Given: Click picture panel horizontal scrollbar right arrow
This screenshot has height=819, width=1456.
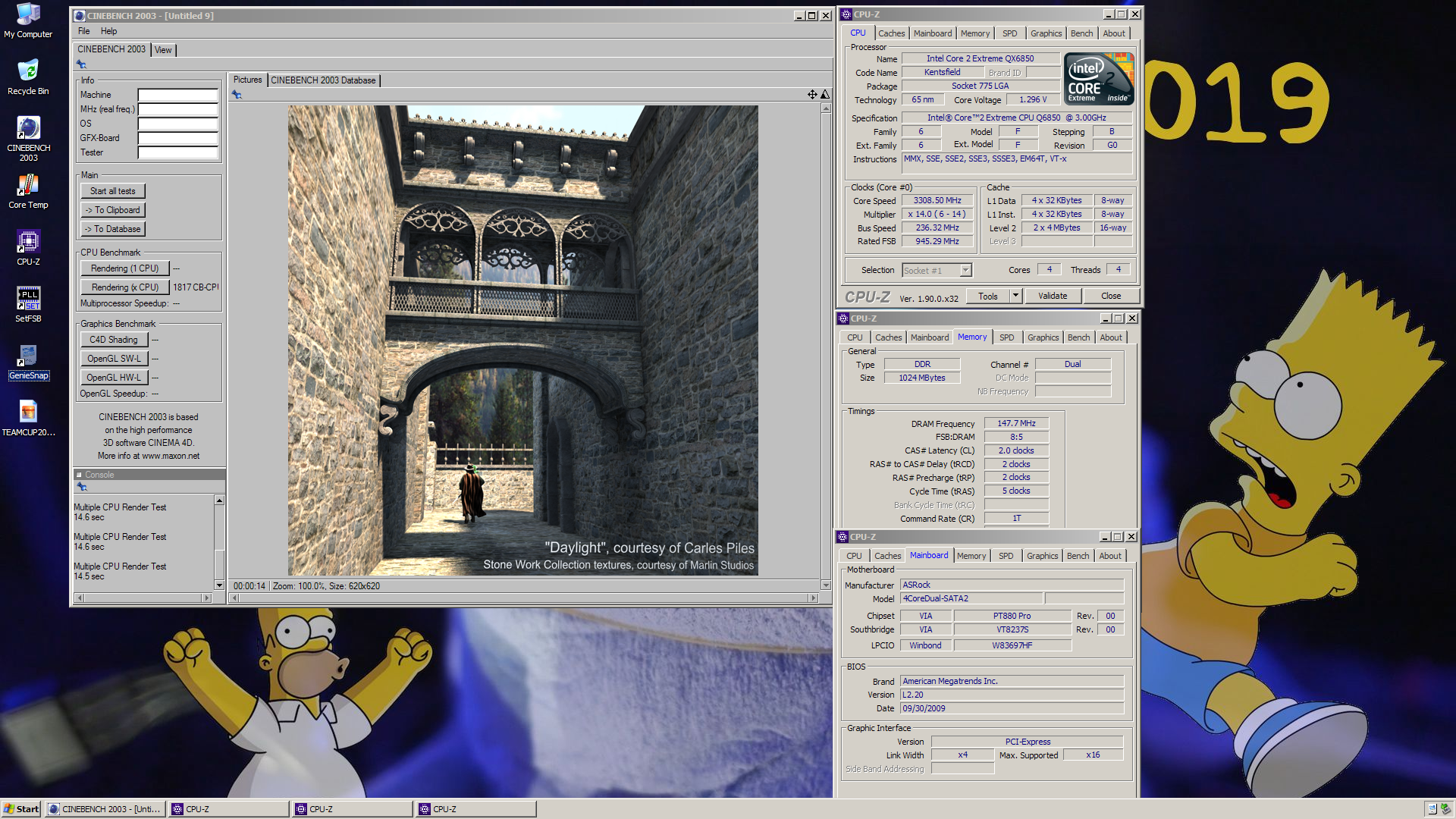Looking at the screenshot, I should pyautogui.click(x=814, y=598).
